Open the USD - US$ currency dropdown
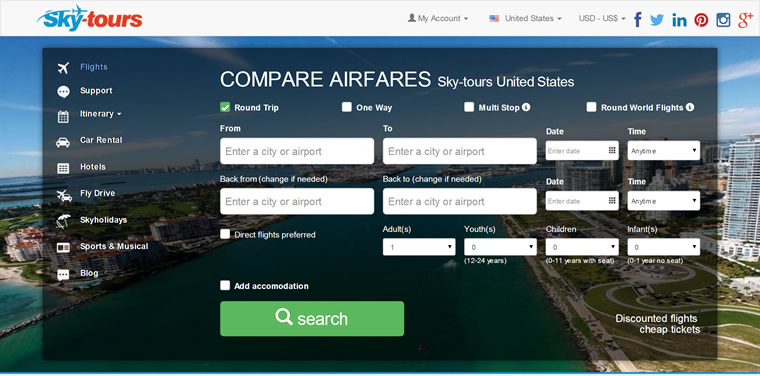The width and height of the screenshot is (760, 376). coord(602,18)
